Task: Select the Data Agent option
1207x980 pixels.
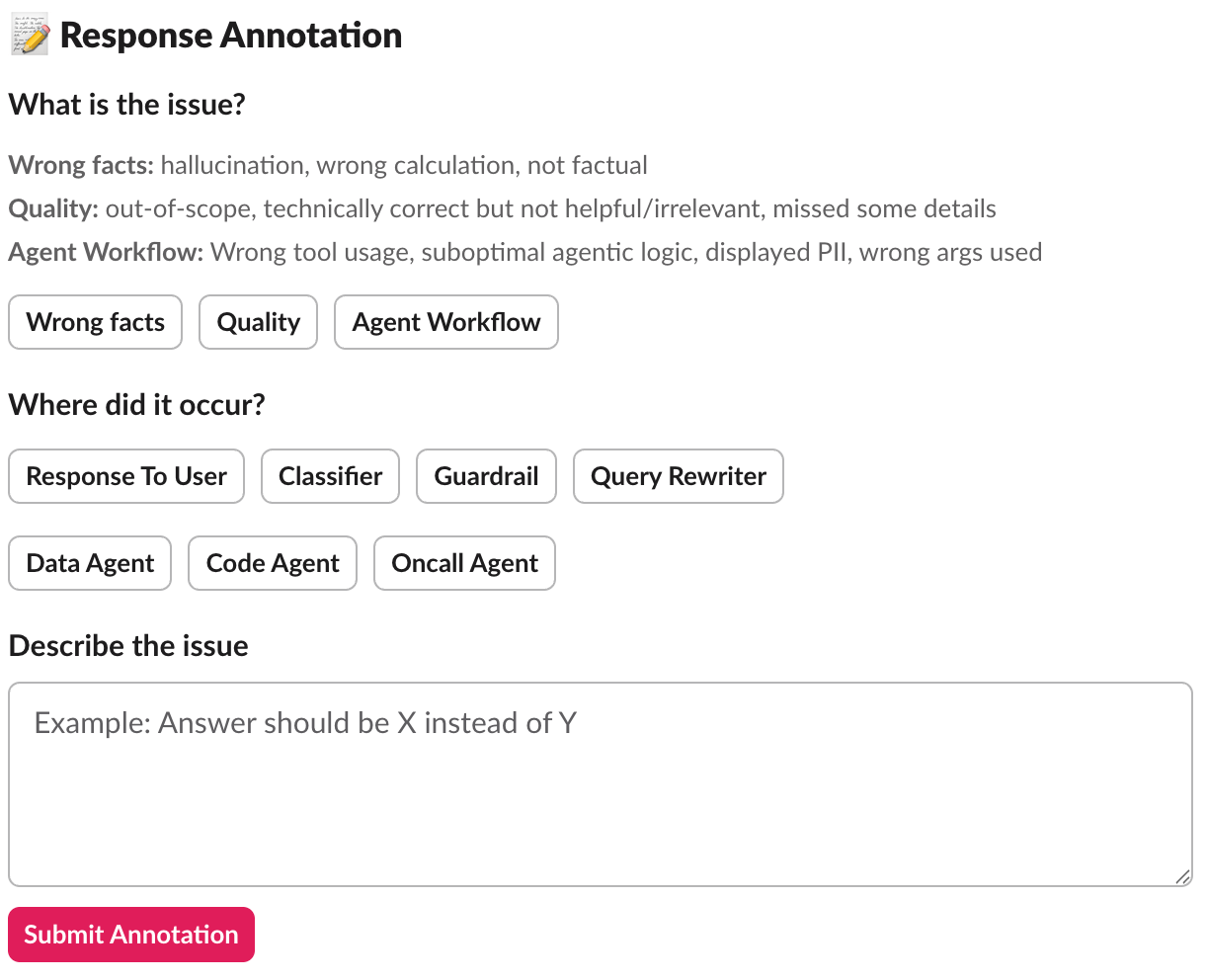Action: (90, 563)
